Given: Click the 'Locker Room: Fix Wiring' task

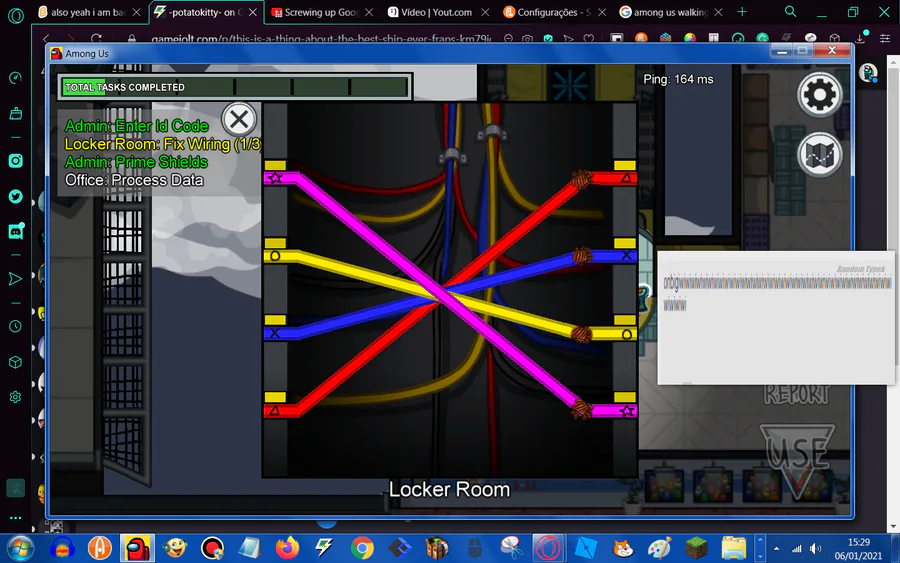Looking at the screenshot, I should 162,144.
